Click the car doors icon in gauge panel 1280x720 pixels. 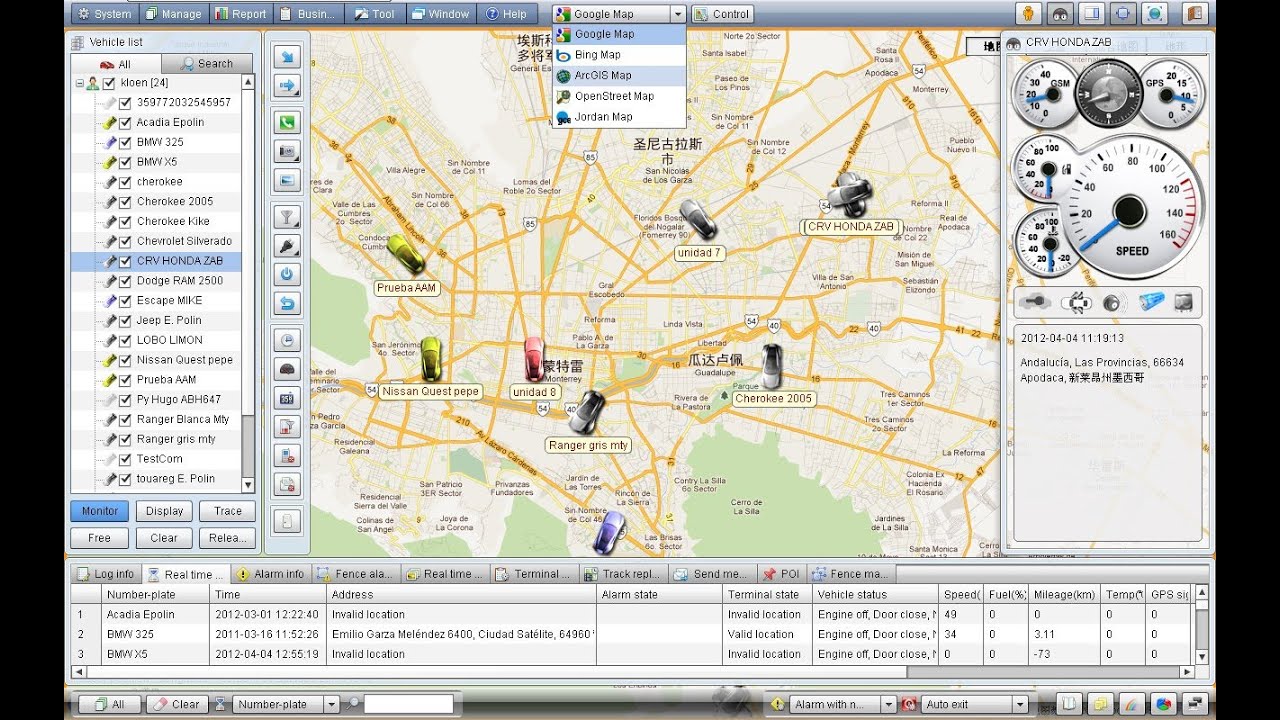tap(1078, 301)
